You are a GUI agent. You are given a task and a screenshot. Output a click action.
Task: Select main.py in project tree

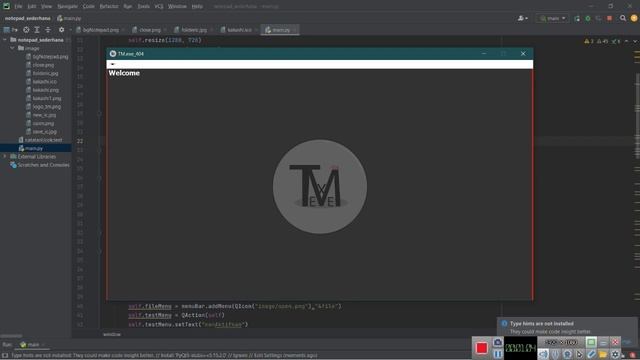point(31,148)
